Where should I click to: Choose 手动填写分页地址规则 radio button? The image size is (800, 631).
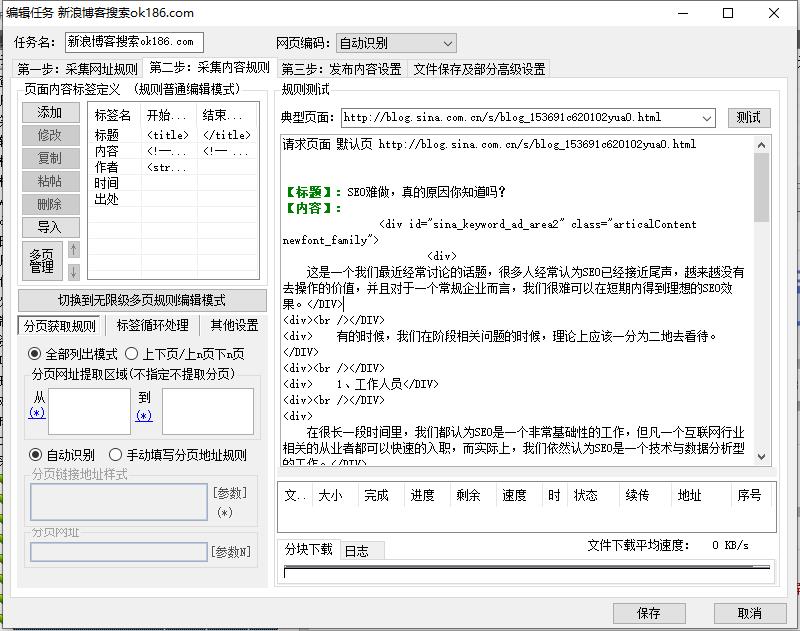(x=116, y=455)
